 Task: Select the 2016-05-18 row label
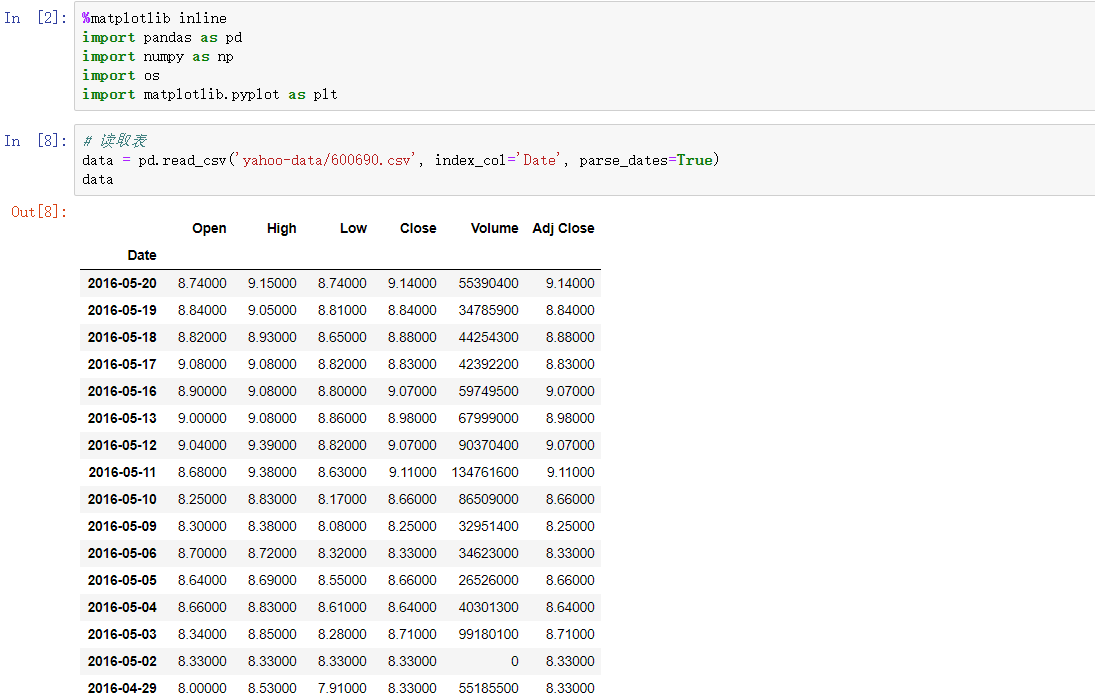[x=122, y=337]
